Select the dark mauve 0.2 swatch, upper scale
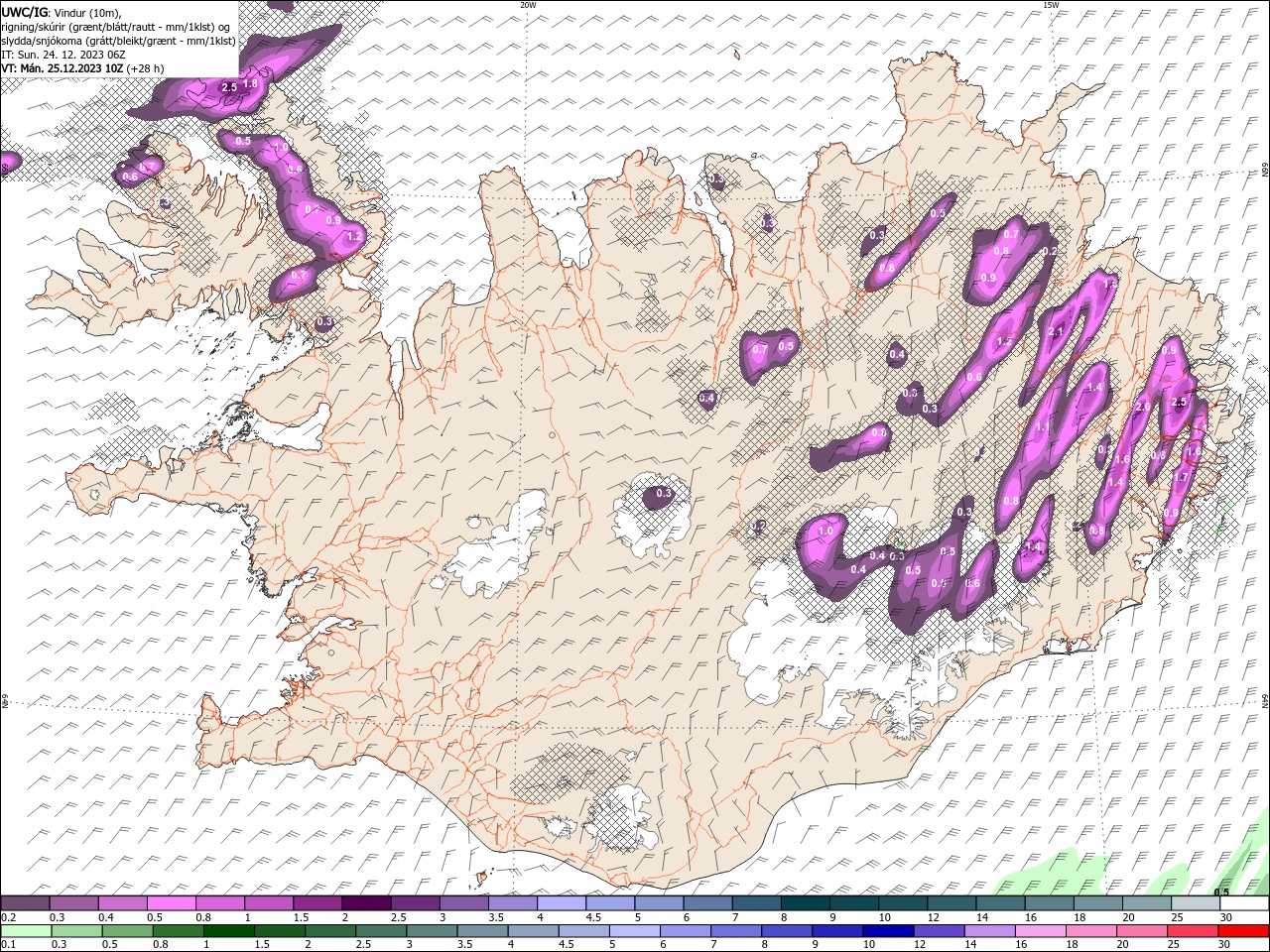This screenshot has width=1270, height=952. pos(25,903)
